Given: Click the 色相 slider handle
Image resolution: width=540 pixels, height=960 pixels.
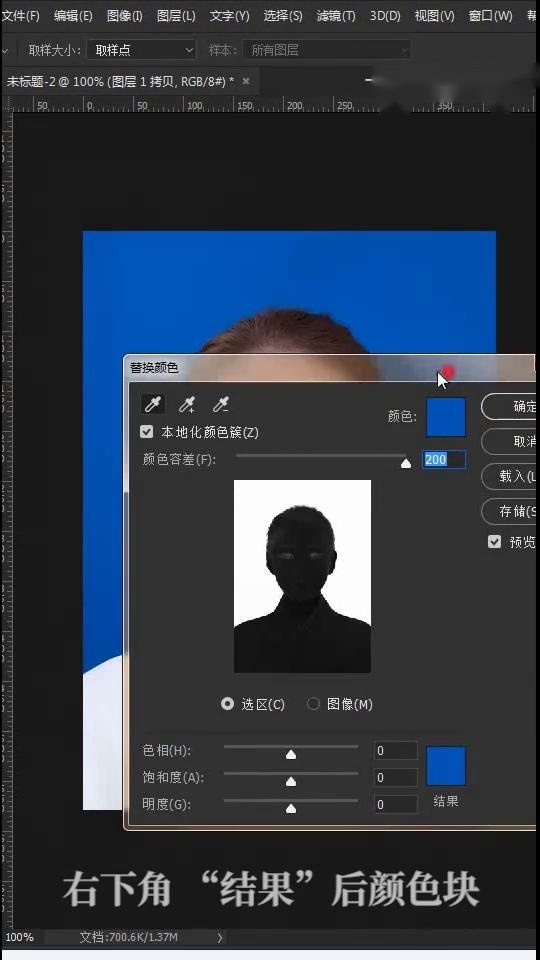Looking at the screenshot, I should (x=291, y=754).
